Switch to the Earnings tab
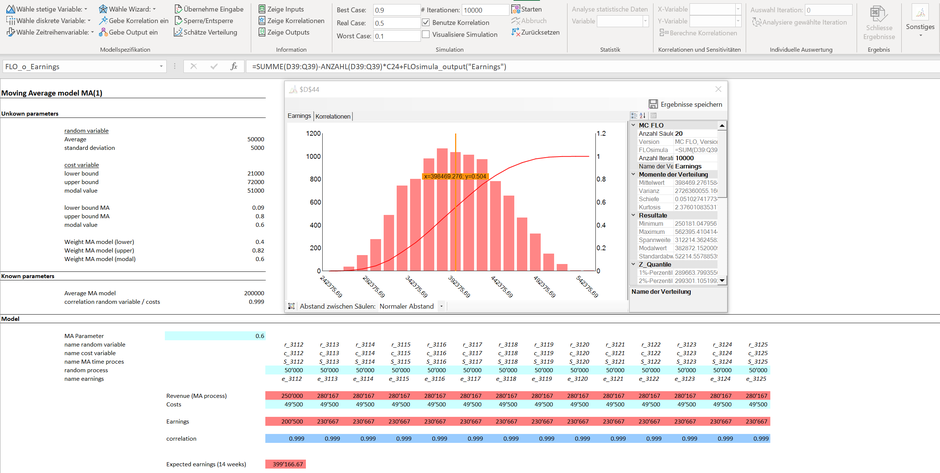940x473 pixels. point(300,116)
